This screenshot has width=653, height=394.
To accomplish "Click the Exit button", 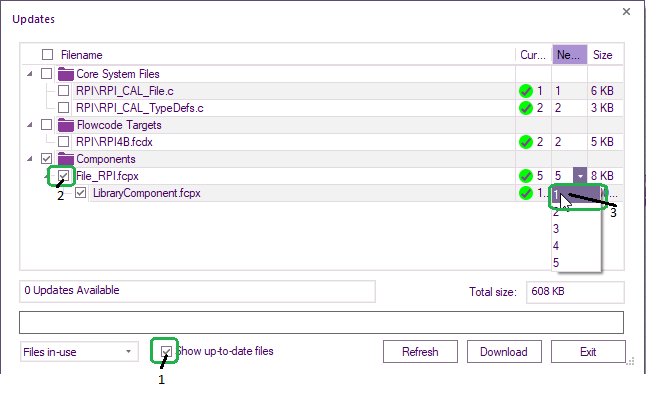I will [588, 352].
